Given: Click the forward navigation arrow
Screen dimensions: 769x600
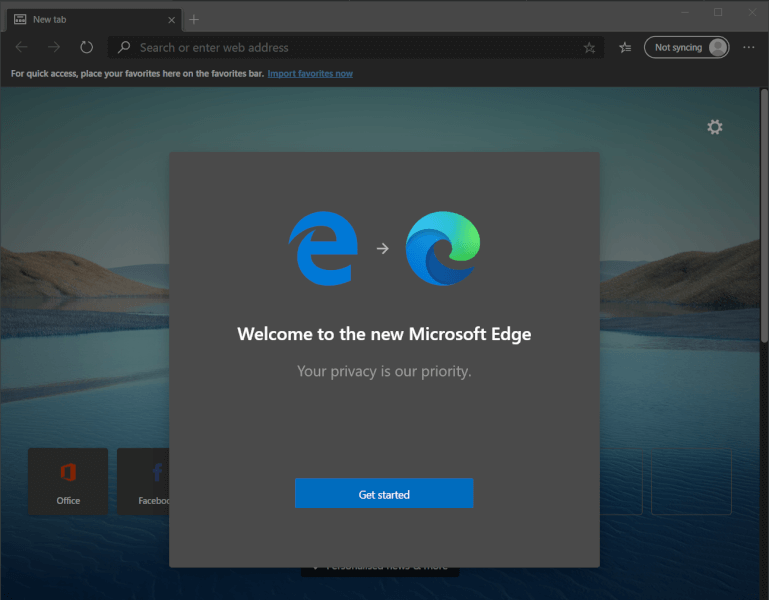Looking at the screenshot, I should pos(54,47).
